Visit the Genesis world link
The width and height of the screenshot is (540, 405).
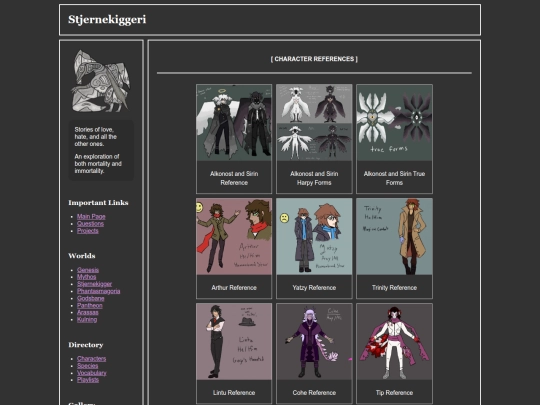click(x=88, y=270)
